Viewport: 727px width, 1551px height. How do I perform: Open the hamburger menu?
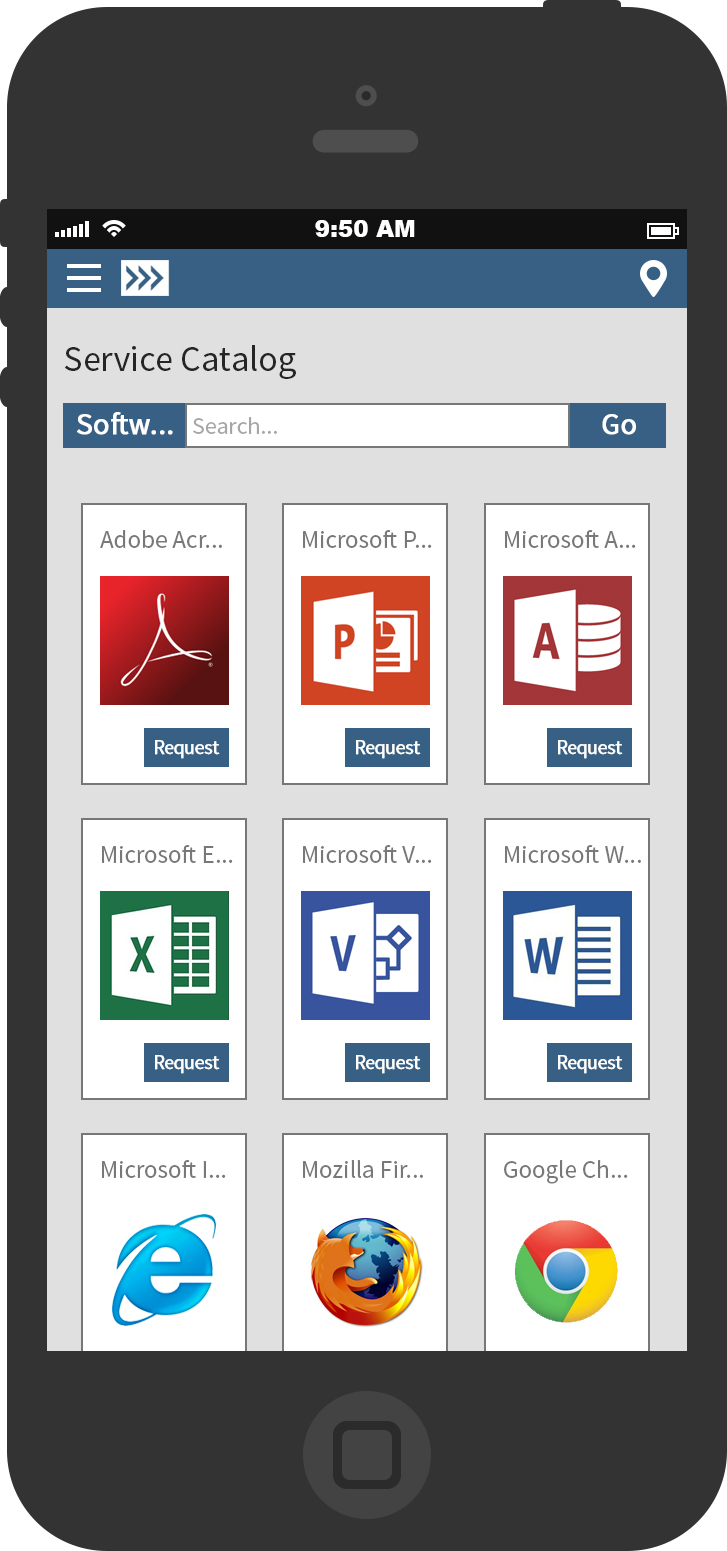[84, 278]
